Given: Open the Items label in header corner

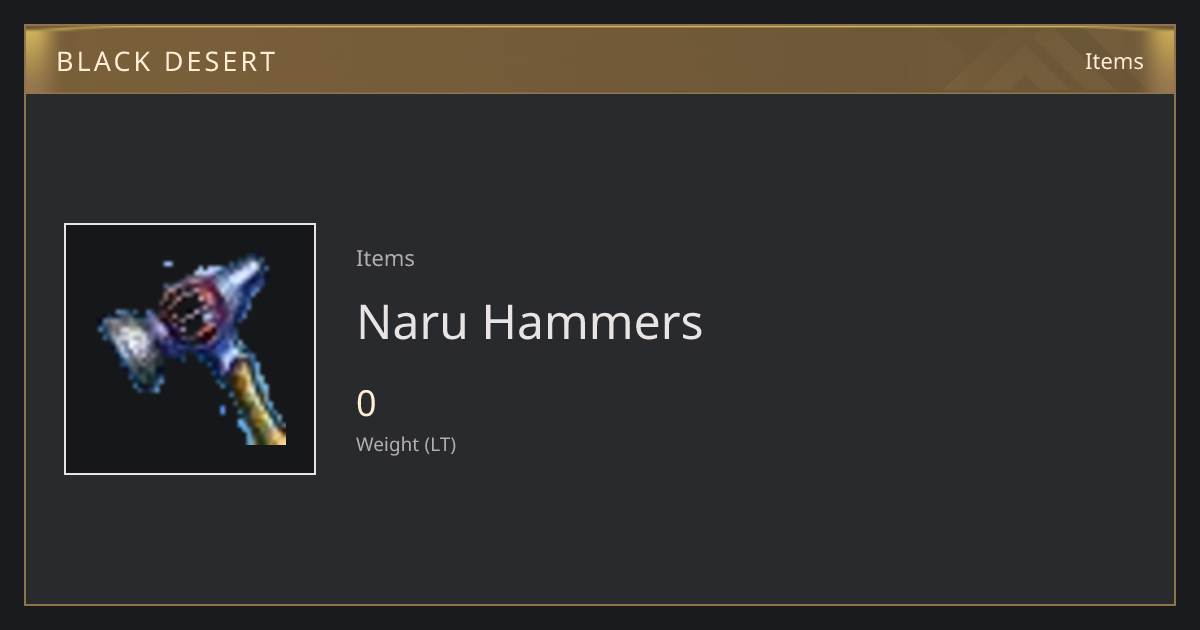Looking at the screenshot, I should coord(1114,61).
